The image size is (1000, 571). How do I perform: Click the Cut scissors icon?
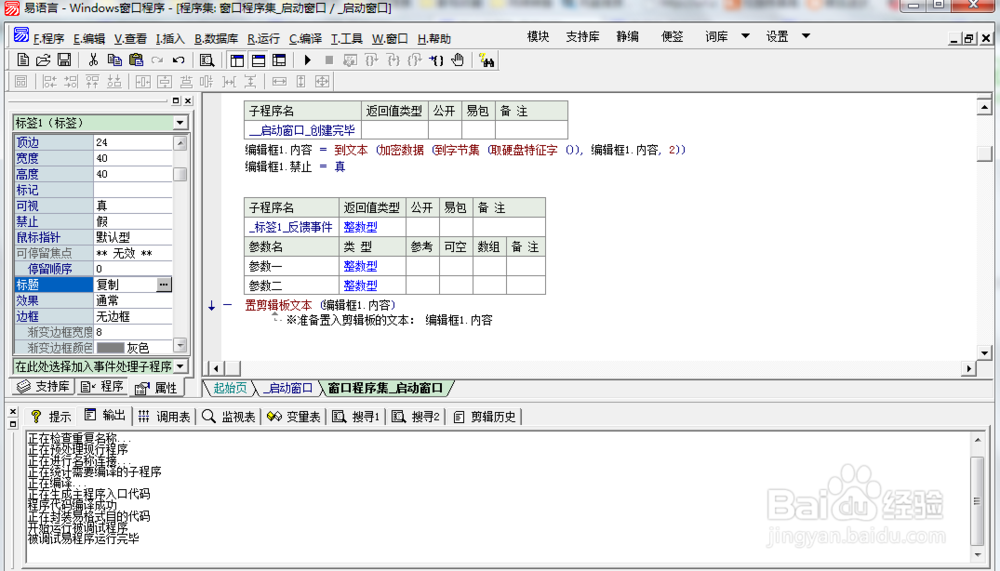(x=93, y=60)
